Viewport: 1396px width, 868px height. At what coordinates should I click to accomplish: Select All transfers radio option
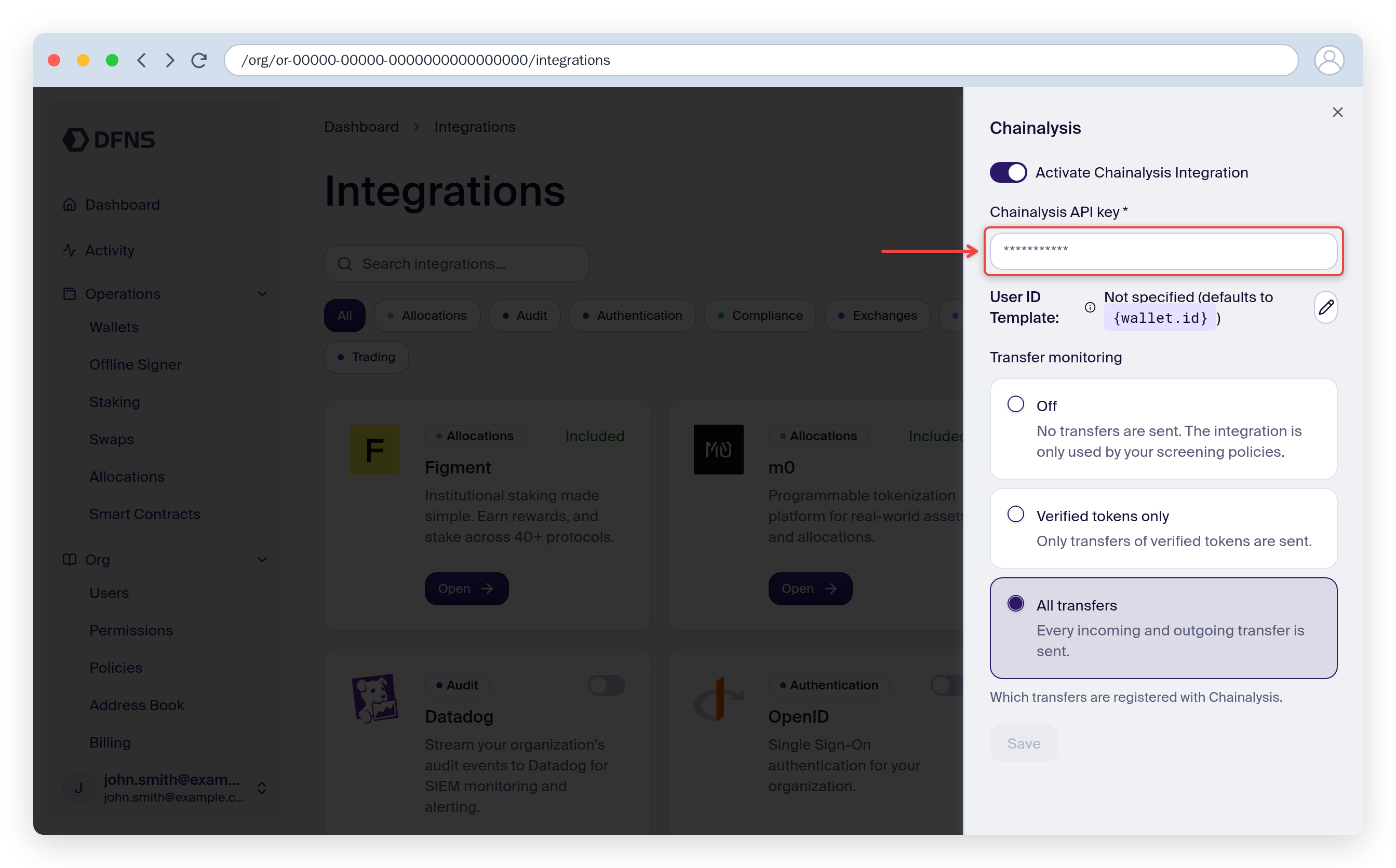click(1015, 604)
